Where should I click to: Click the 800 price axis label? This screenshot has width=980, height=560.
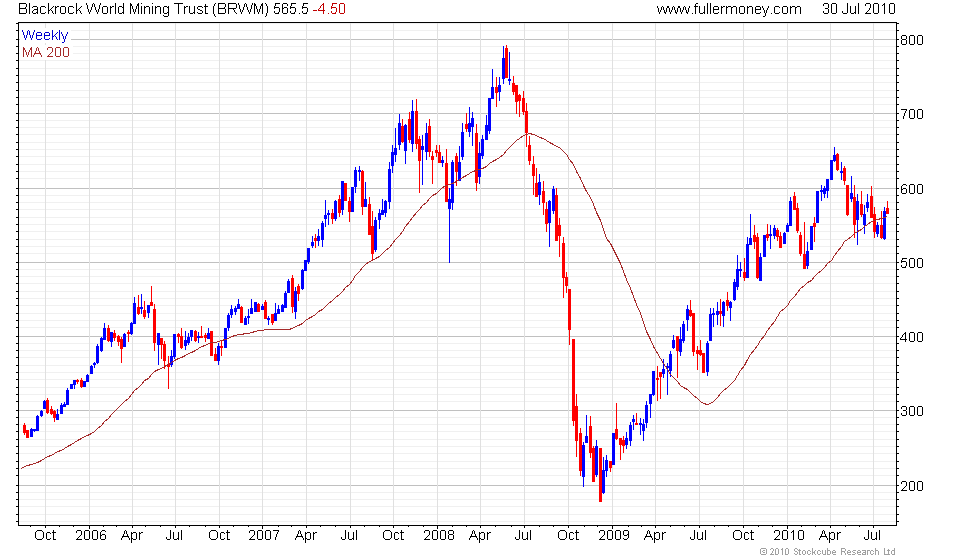coord(912,40)
